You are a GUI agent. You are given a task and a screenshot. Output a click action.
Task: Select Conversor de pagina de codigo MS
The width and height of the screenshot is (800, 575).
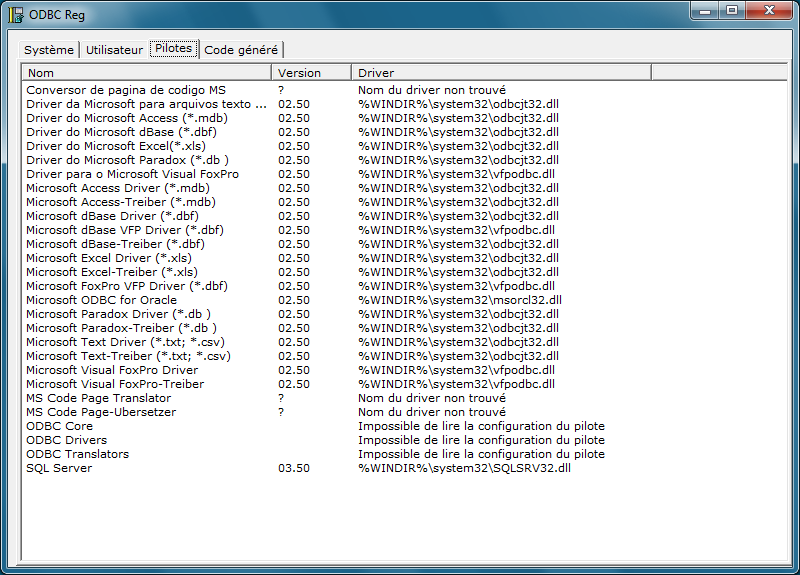click(126, 90)
